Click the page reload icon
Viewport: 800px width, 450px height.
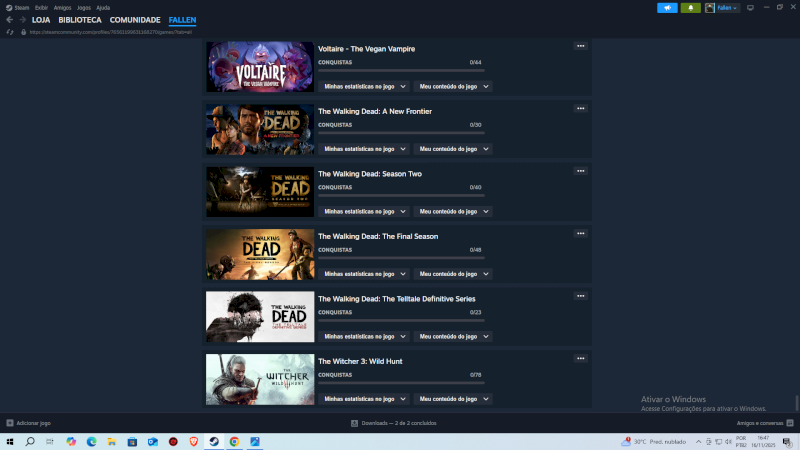[x=10, y=32]
